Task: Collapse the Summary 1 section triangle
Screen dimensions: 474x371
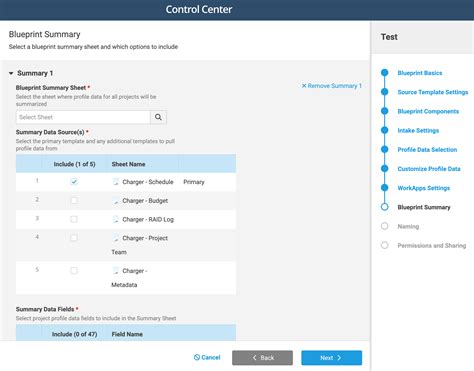Action: click(11, 73)
